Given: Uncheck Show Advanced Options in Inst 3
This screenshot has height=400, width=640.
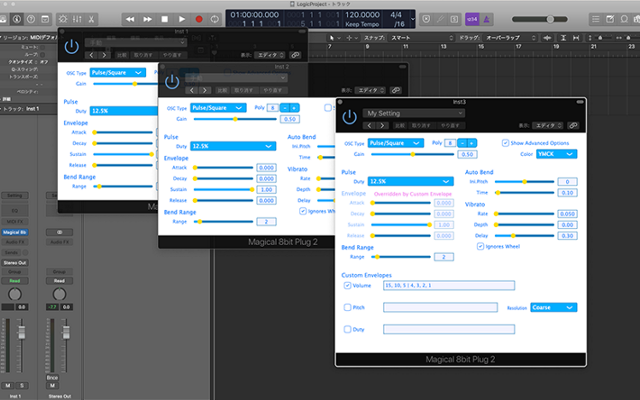Looking at the screenshot, I should tap(505, 143).
